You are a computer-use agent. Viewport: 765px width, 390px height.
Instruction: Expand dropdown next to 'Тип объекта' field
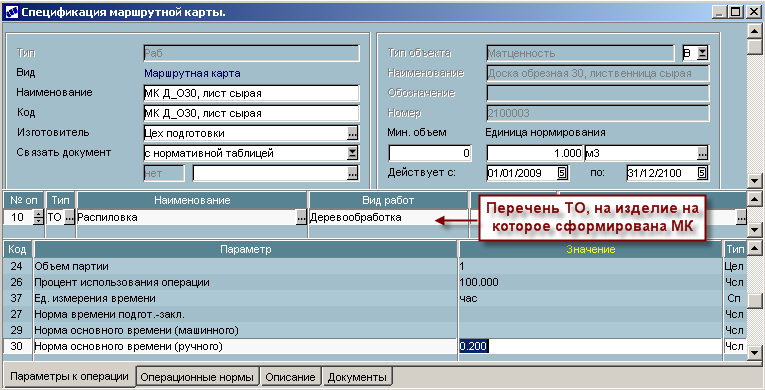tap(702, 53)
